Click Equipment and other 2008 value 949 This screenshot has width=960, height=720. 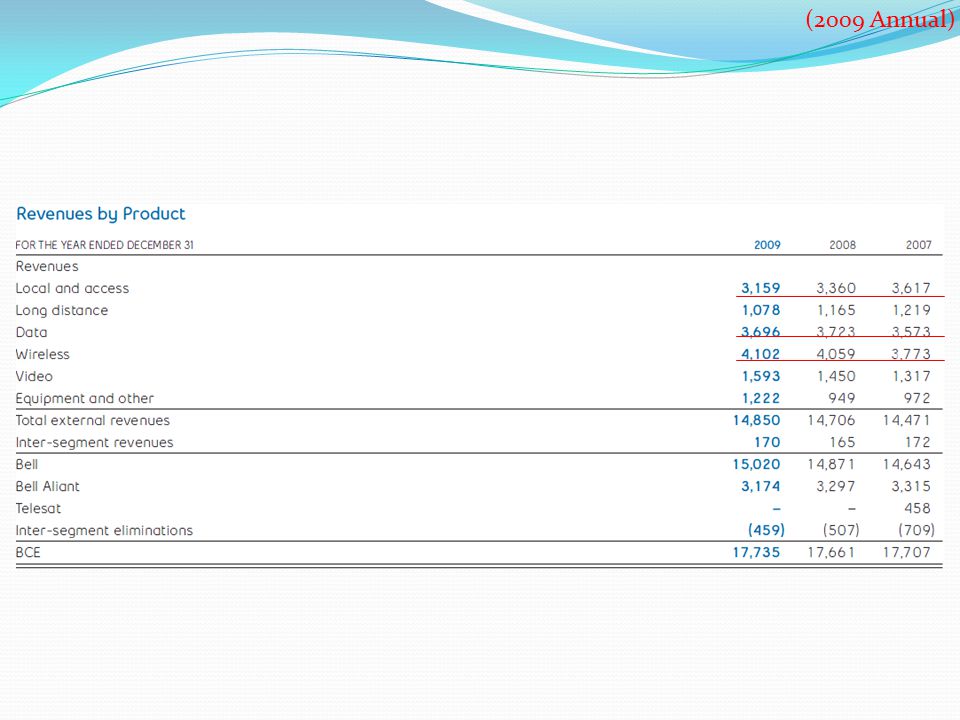842,399
